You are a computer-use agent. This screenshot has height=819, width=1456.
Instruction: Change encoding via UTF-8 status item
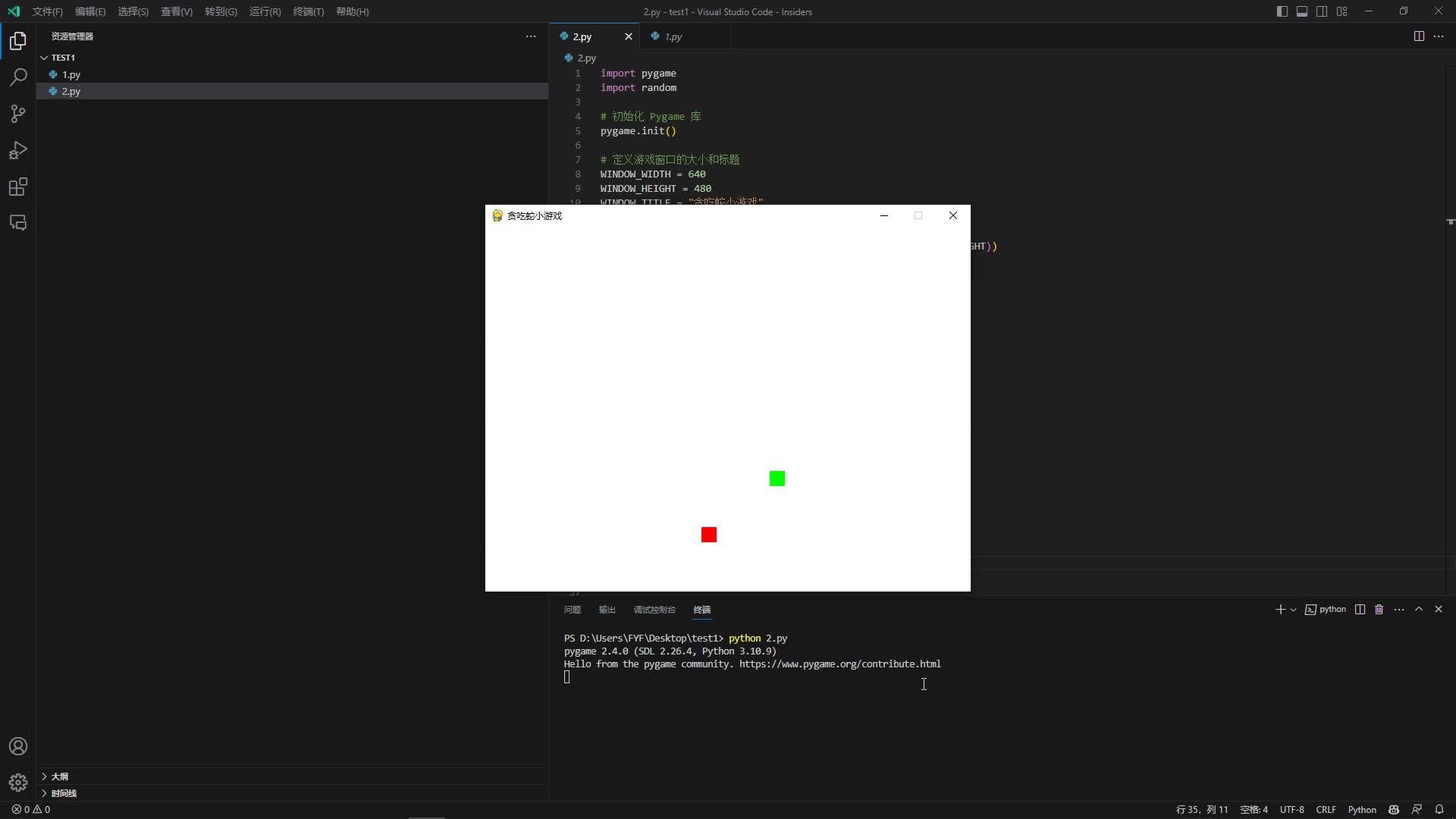1291,809
